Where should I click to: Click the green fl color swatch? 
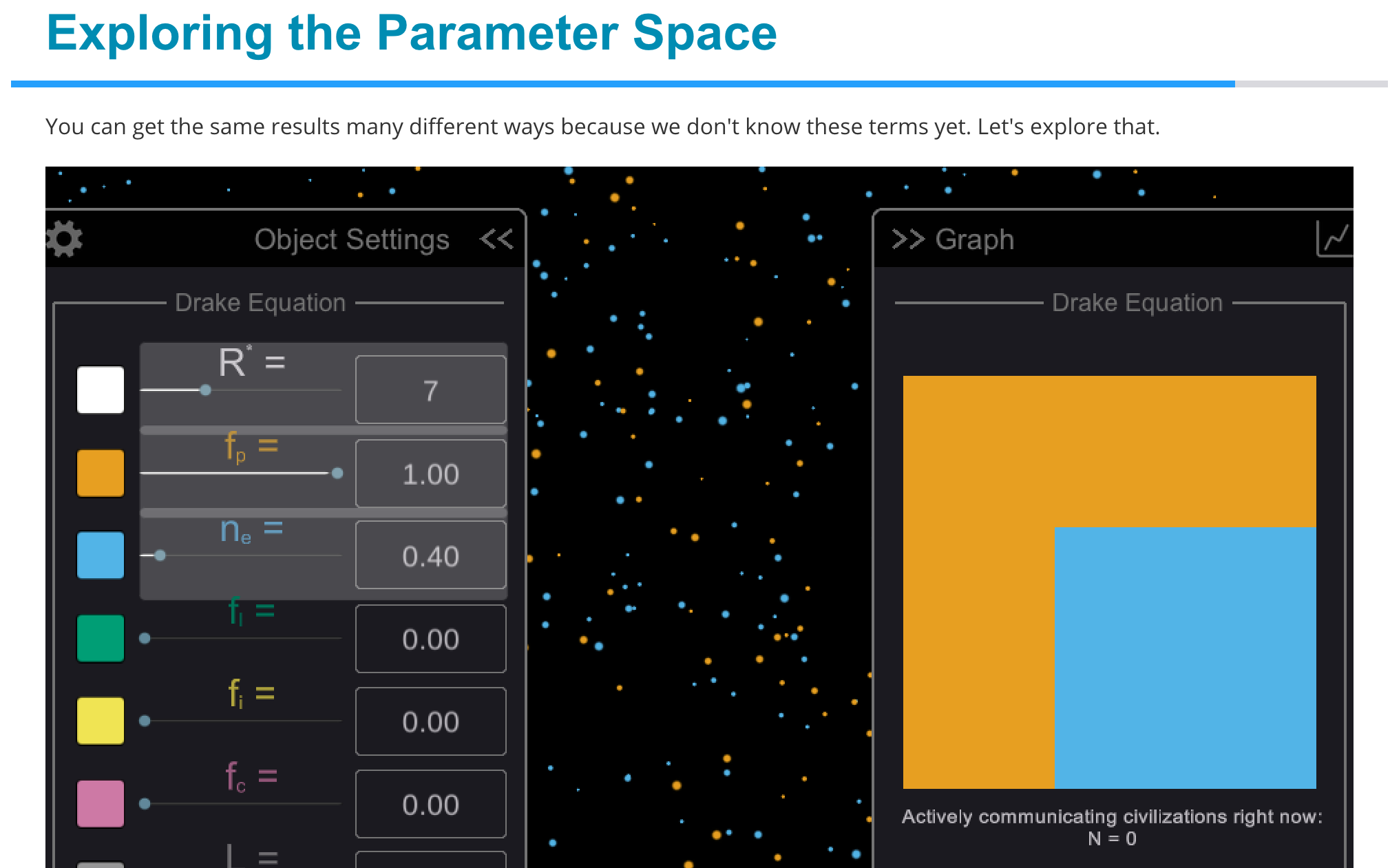pyautogui.click(x=101, y=638)
